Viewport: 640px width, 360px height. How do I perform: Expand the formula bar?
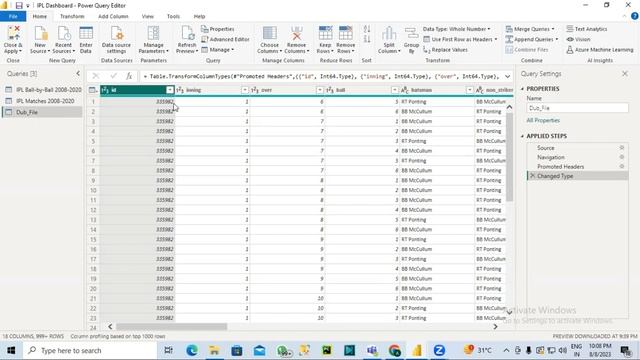pyautogui.click(x=507, y=76)
